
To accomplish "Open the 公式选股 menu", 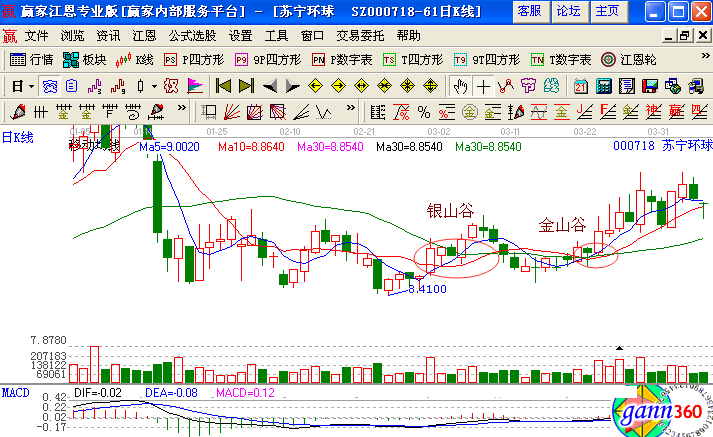I will click(x=192, y=35).
